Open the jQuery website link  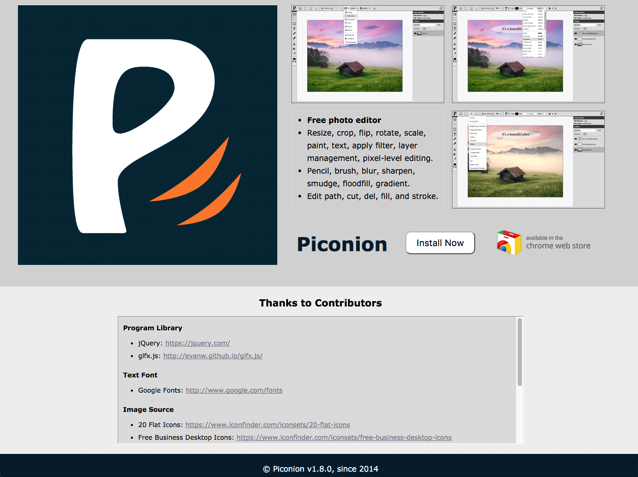click(x=197, y=343)
